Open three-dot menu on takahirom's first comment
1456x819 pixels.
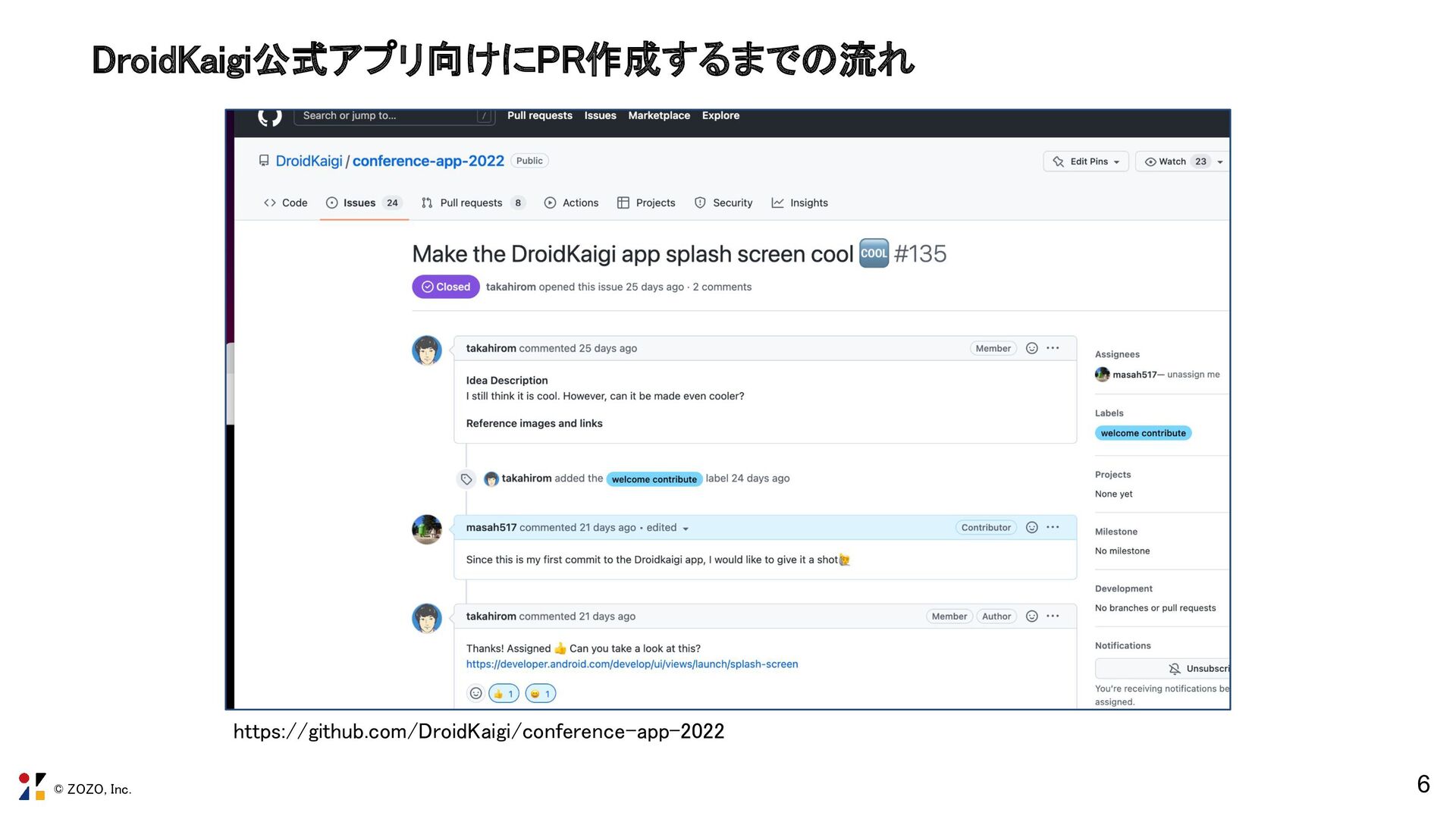(1053, 348)
